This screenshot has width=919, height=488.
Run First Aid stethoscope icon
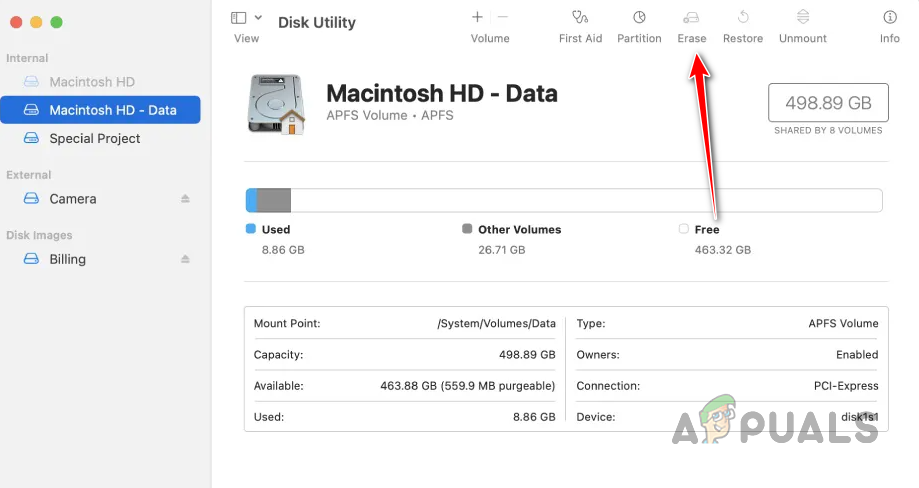point(580,17)
